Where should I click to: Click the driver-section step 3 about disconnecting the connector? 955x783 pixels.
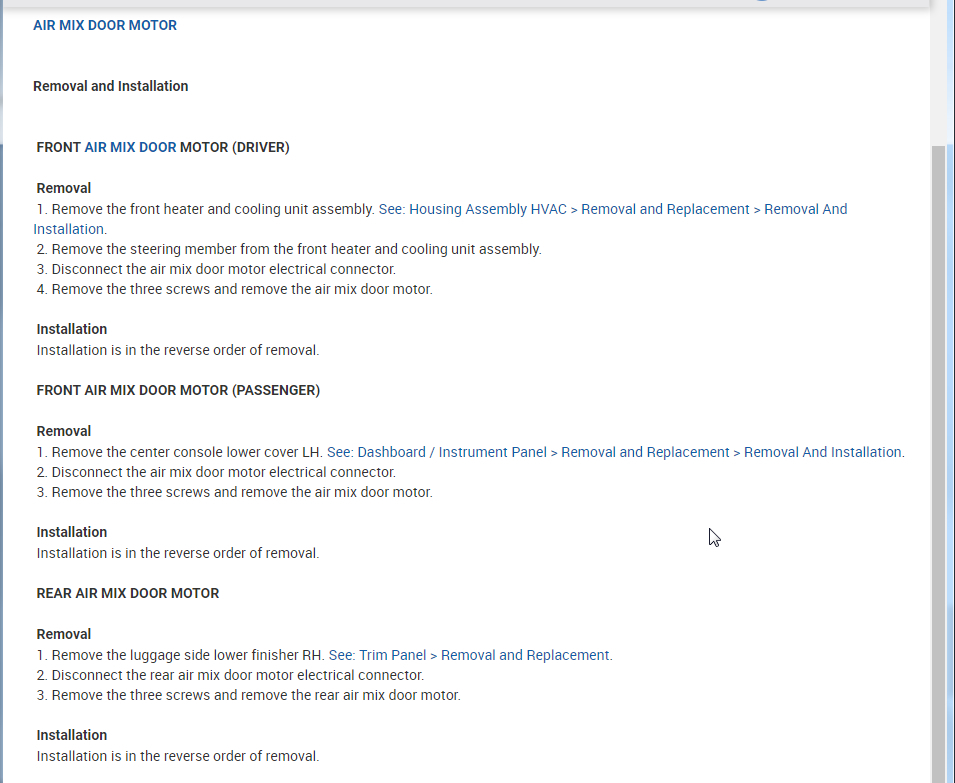point(216,269)
